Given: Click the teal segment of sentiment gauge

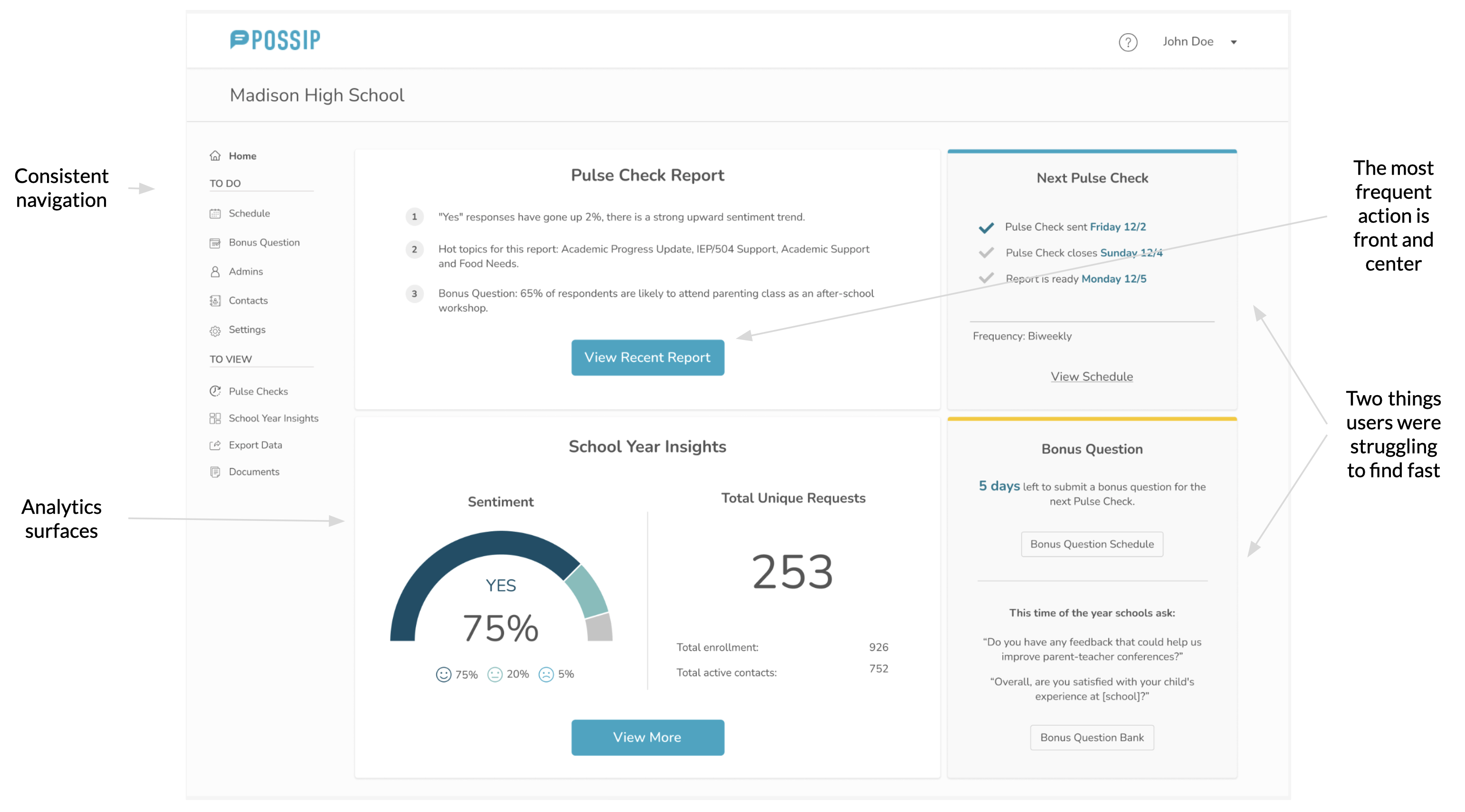Looking at the screenshot, I should pos(588,591).
